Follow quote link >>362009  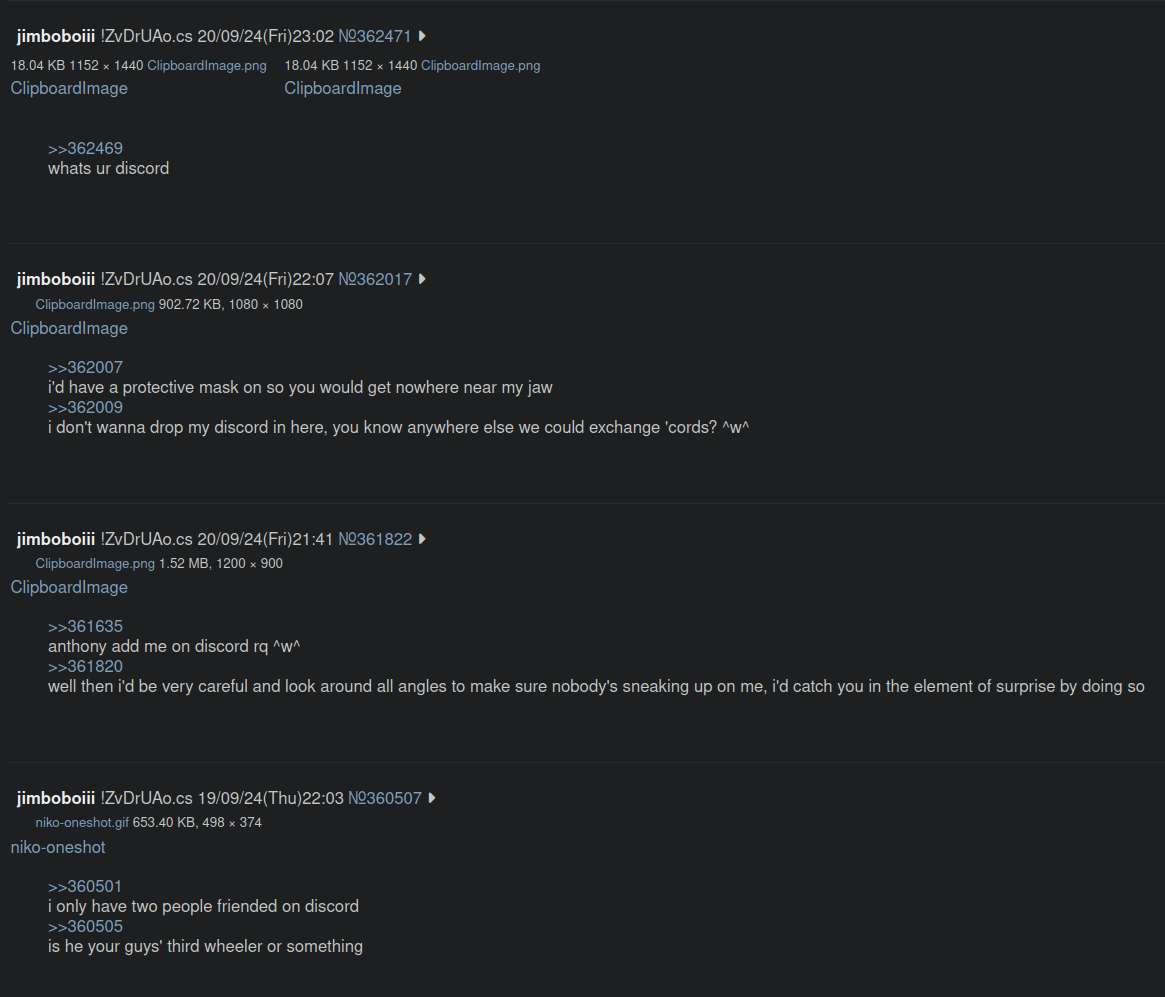click(x=85, y=408)
